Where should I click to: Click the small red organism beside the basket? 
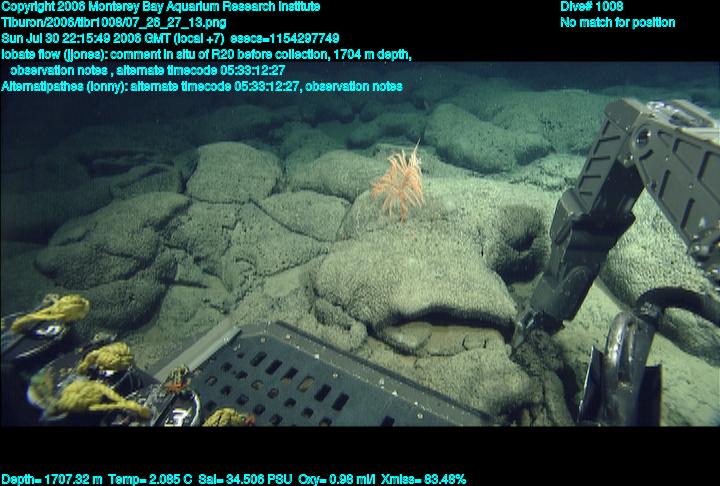tap(178, 380)
